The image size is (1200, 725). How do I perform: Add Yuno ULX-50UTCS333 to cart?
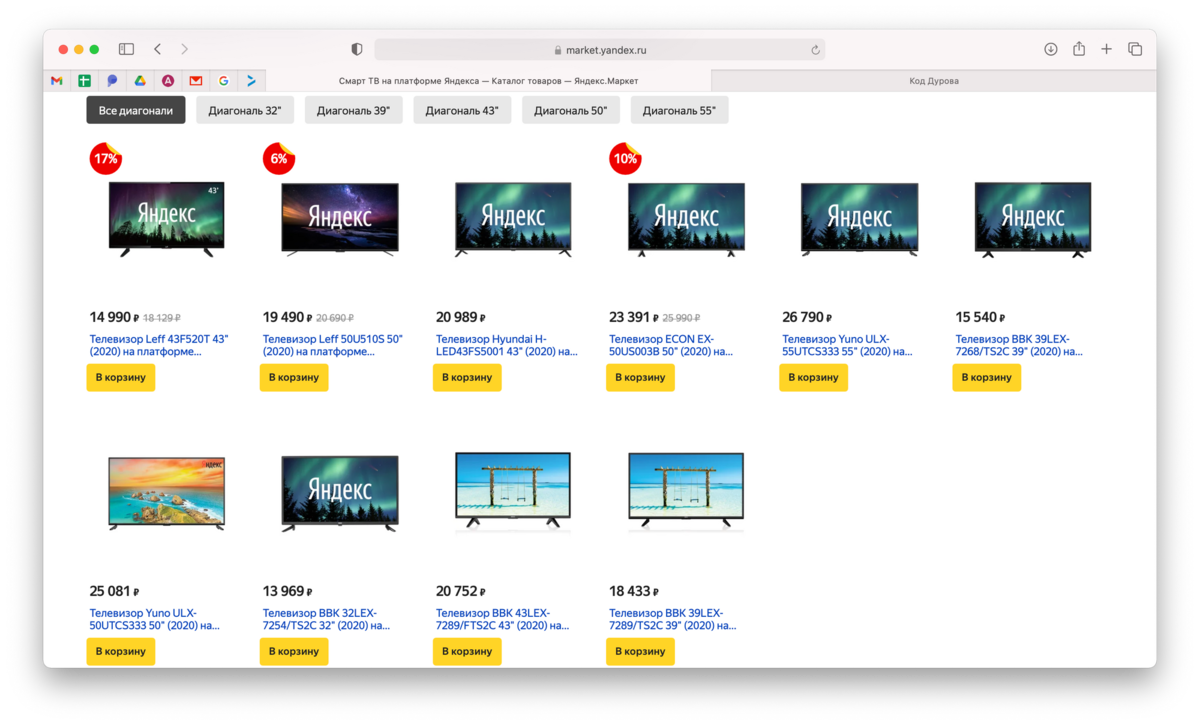121,651
